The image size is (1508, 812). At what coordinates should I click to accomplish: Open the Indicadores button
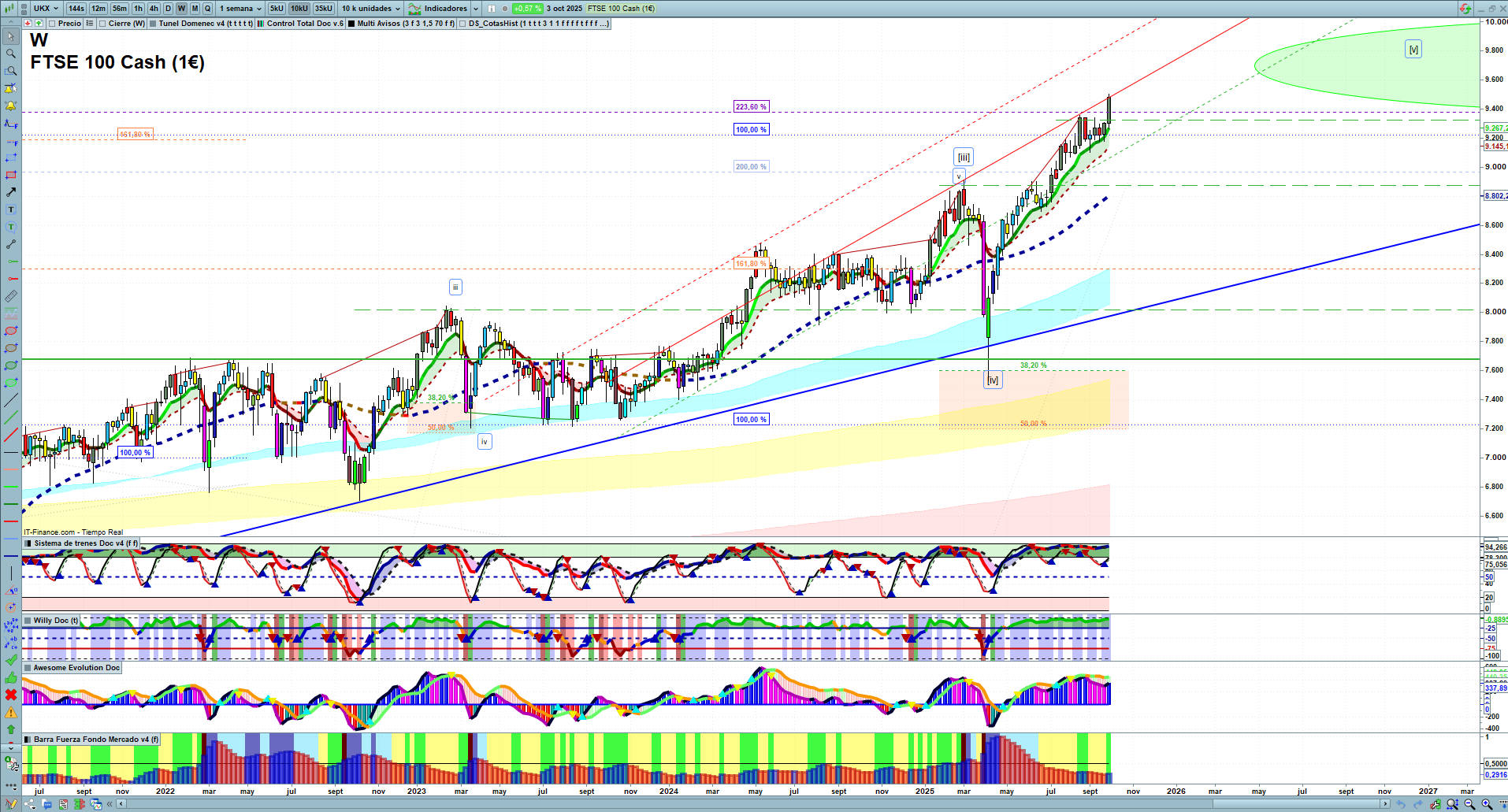point(439,9)
